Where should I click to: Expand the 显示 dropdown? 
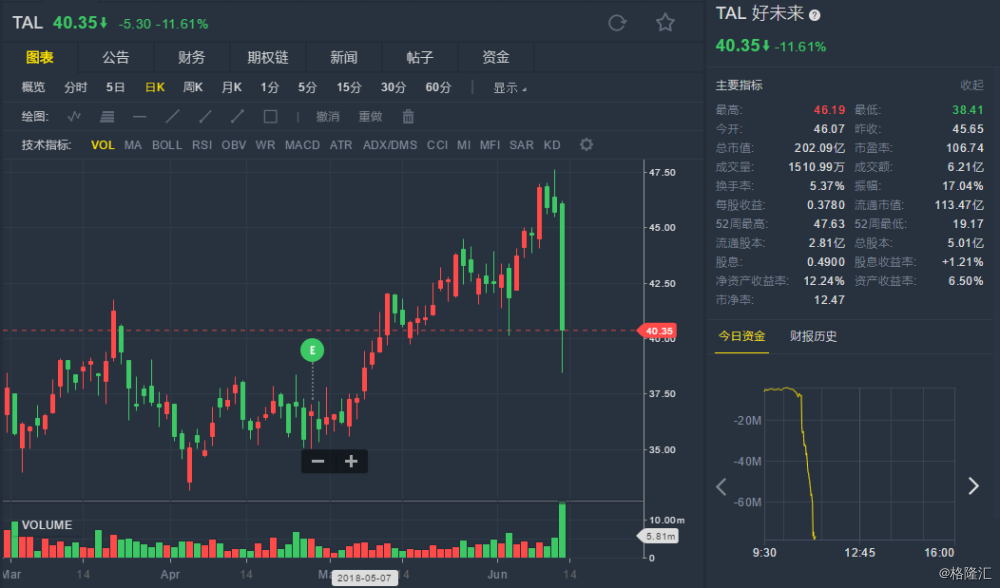pos(510,88)
